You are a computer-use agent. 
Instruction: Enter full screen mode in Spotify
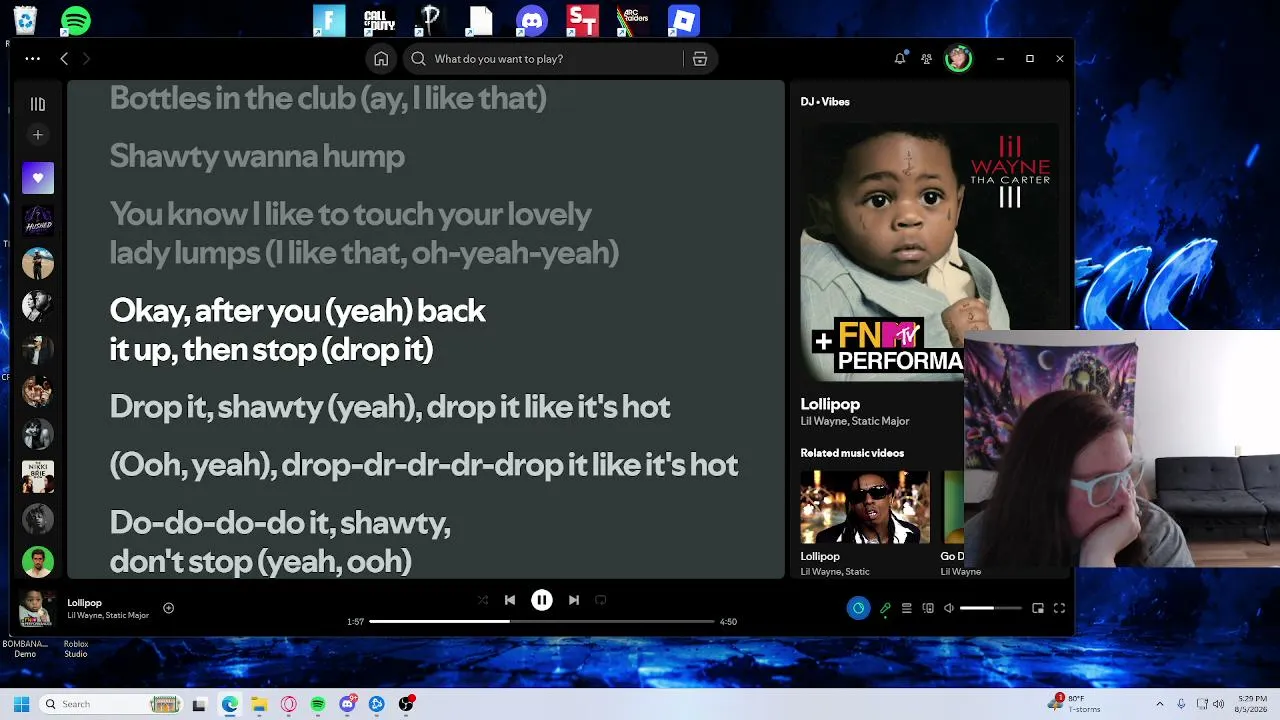pos(1060,608)
